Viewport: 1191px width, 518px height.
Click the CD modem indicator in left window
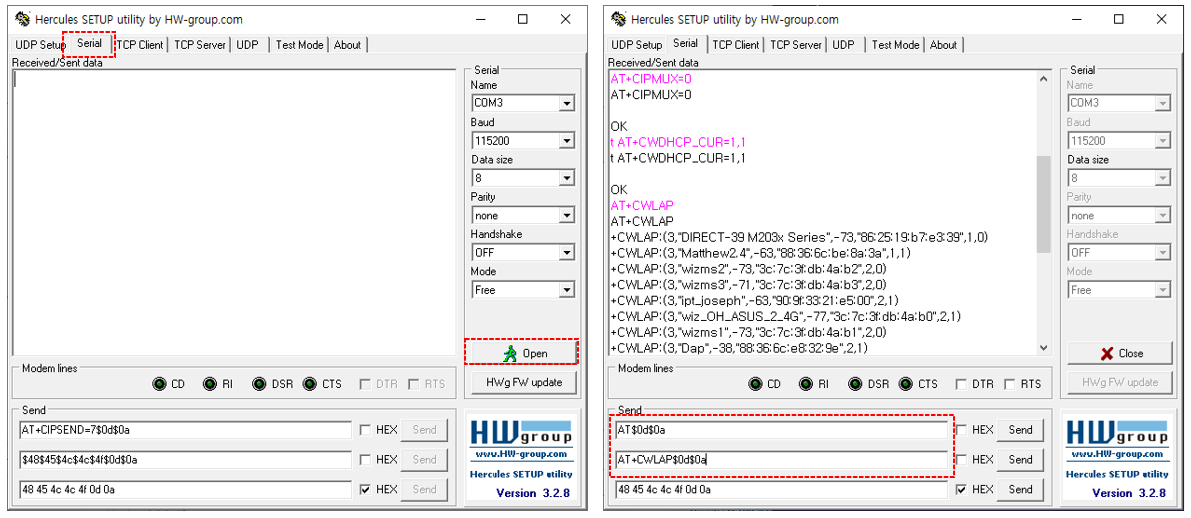pyautogui.click(x=159, y=384)
